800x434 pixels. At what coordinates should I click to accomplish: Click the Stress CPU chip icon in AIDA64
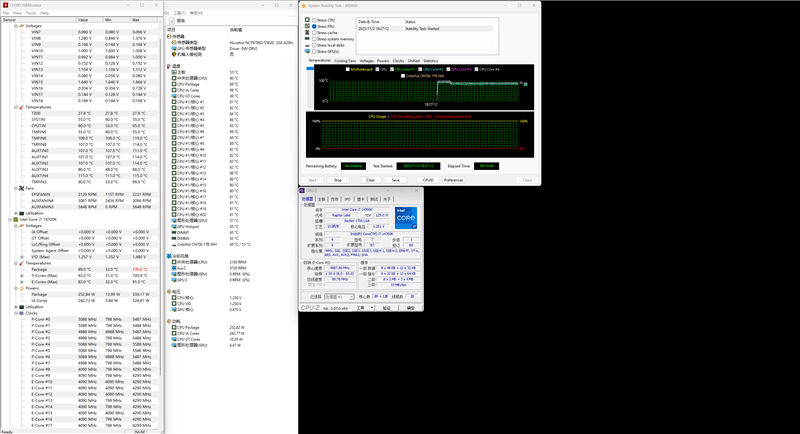(x=307, y=20)
